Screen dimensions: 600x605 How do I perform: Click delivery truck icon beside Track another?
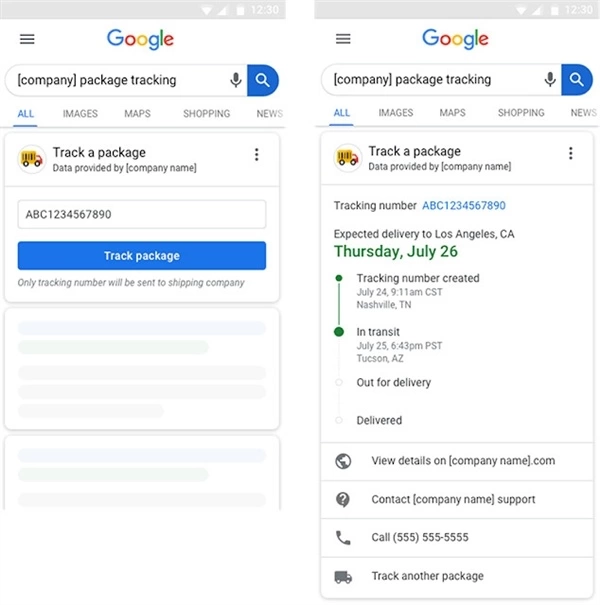point(344,576)
